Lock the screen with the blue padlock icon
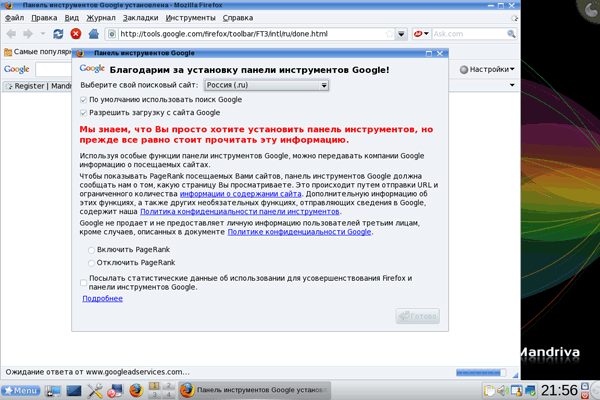The height and width of the screenshot is (400, 600). 585,385
